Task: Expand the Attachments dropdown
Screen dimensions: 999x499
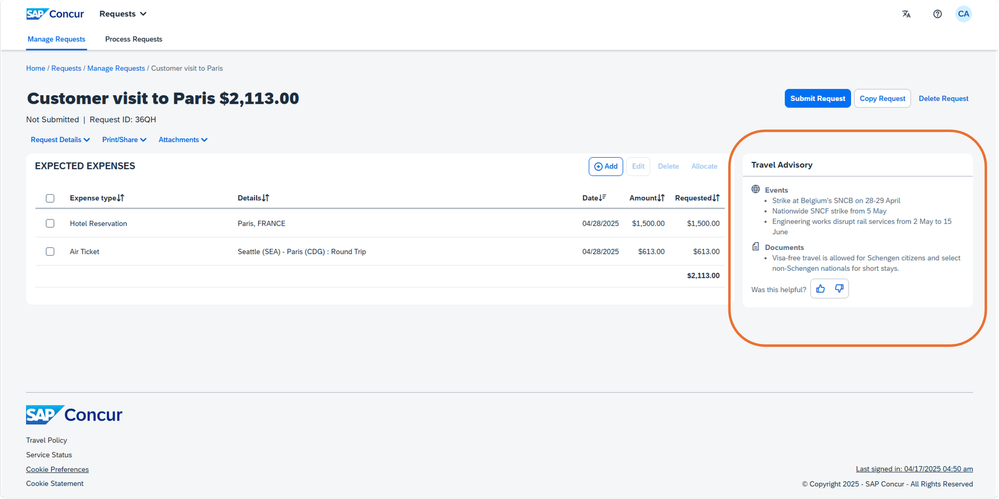Action: click(183, 140)
